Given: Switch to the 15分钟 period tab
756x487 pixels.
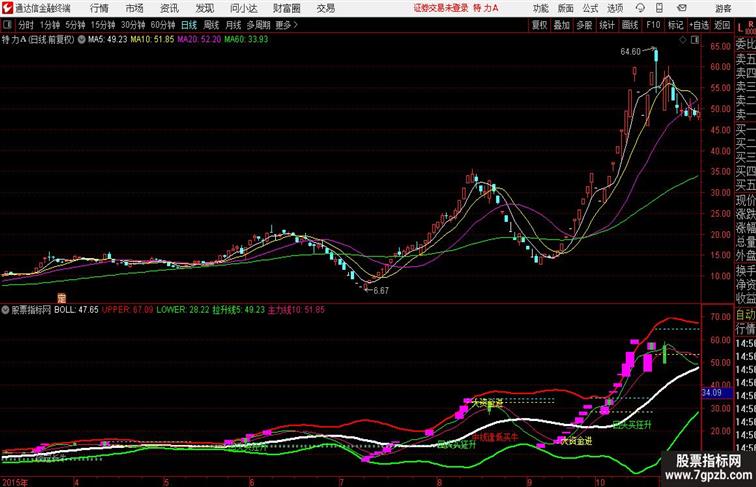Looking at the screenshot, I should [x=103, y=25].
